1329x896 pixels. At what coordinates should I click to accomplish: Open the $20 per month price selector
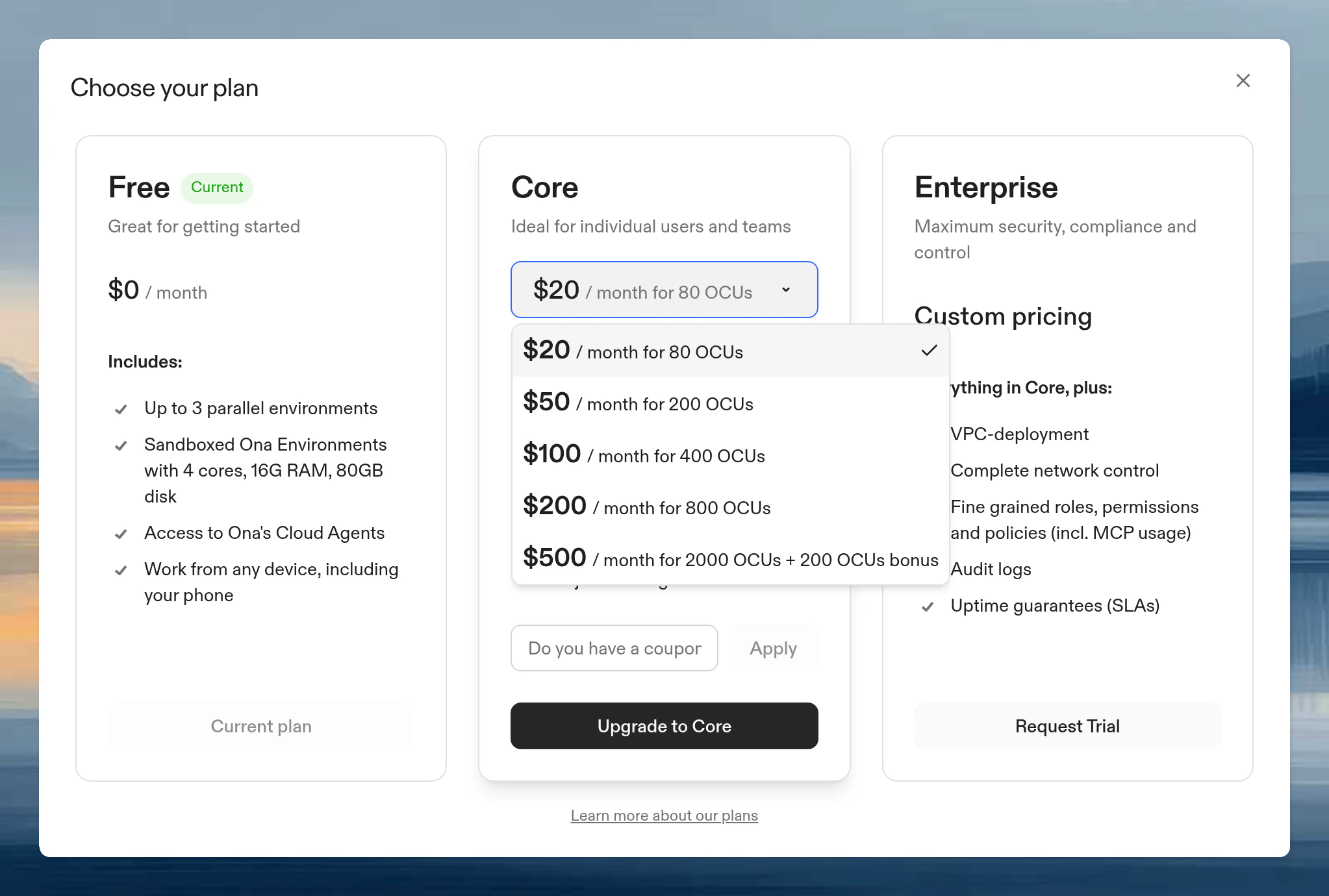pos(663,290)
